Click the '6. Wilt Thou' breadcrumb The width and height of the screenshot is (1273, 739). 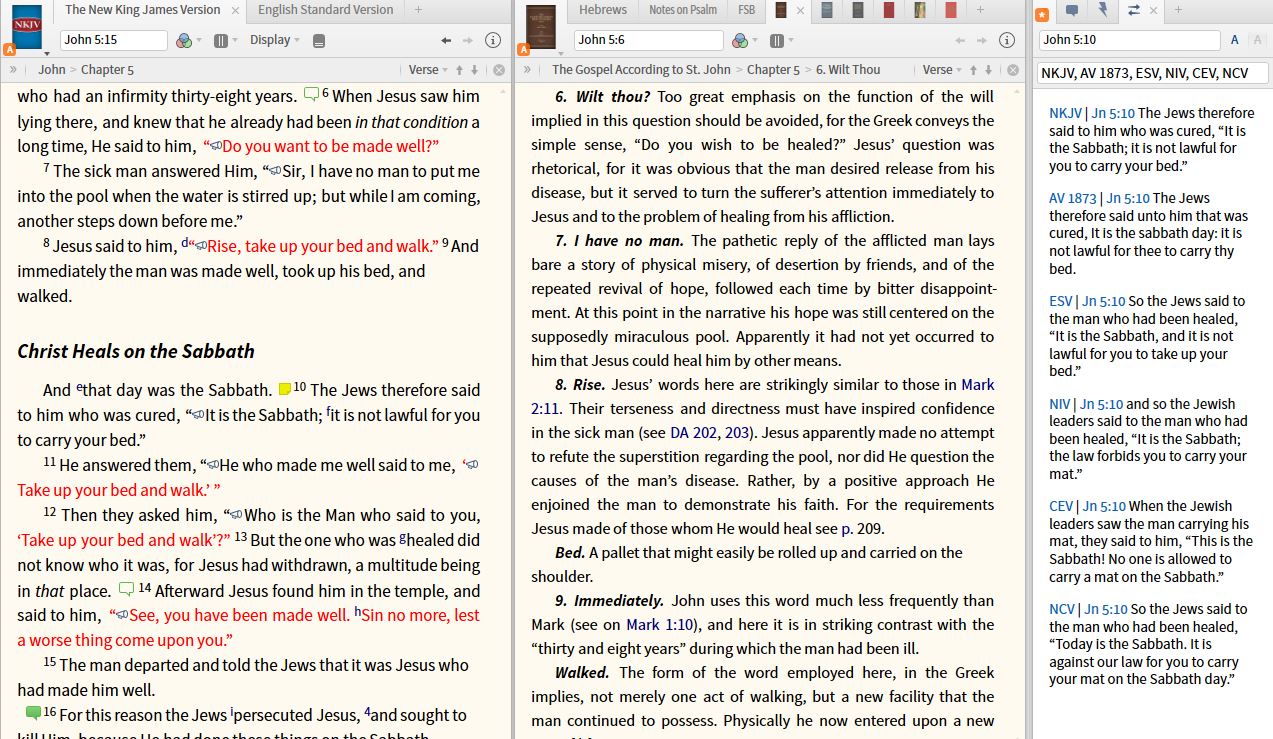848,69
